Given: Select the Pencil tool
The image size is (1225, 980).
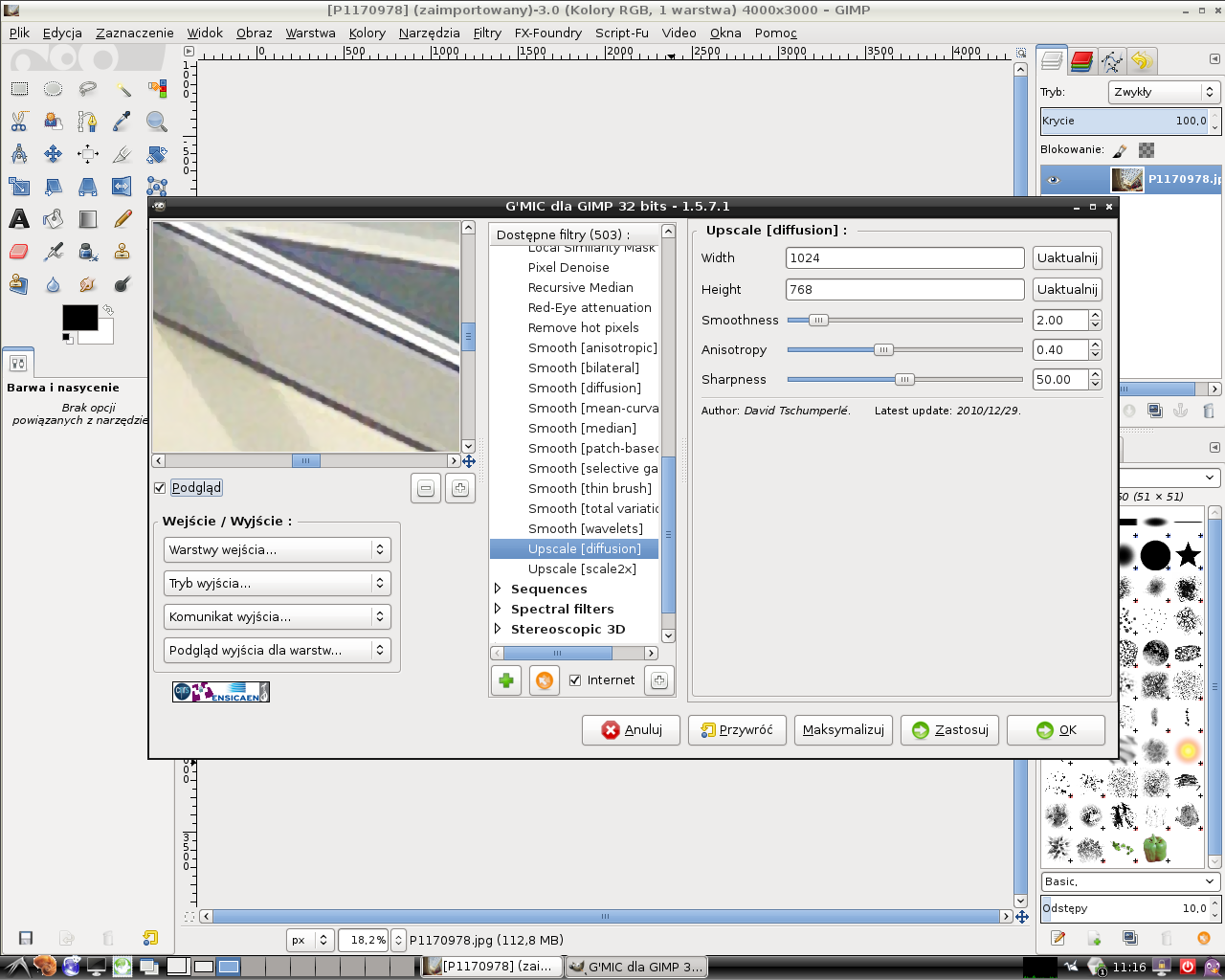Looking at the screenshot, I should pos(122,219).
